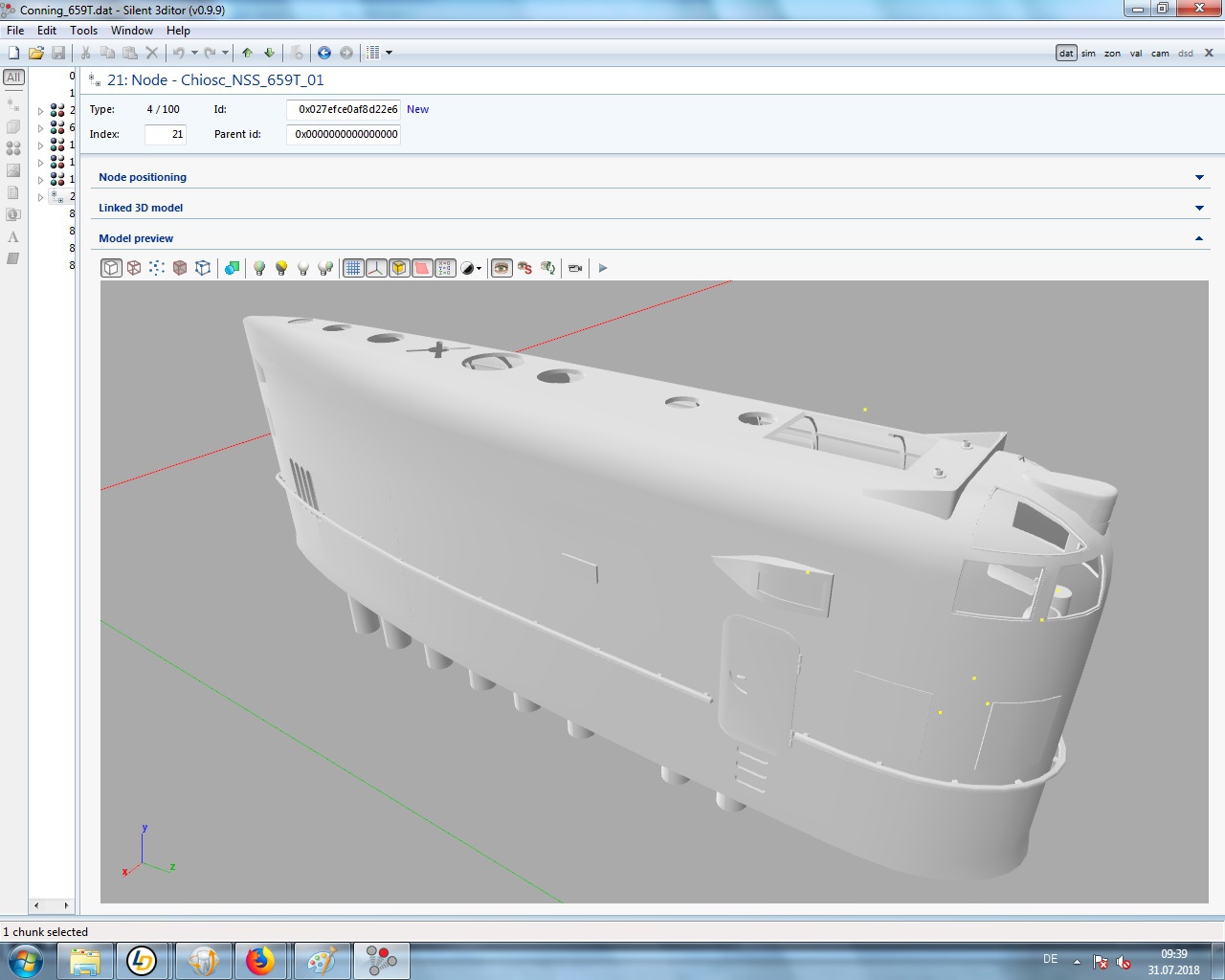Click the gray navigate-forward arrow icon
The width and height of the screenshot is (1225, 980).
346,53
